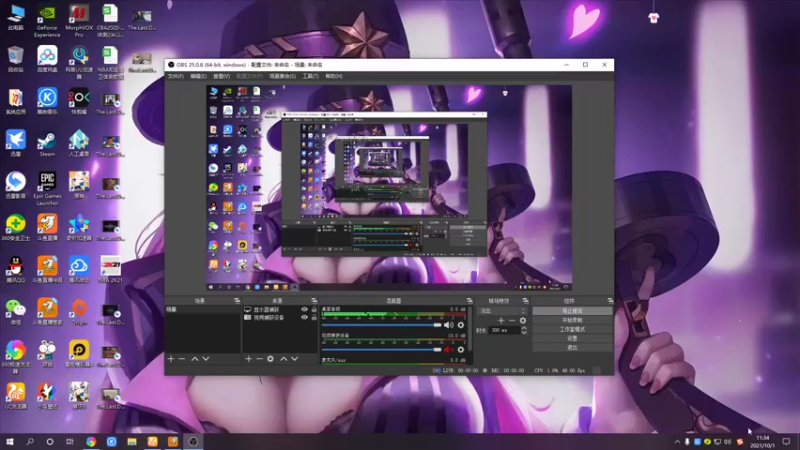The height and width of the screenshot is (450, 800).
Task: Move the scene up in the scenes panel
Action: point(194,359)
